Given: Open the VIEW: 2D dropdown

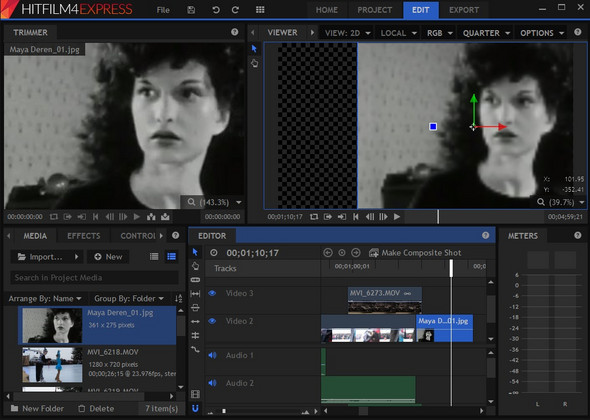Looking at the screenshot, I should point(347,33).
